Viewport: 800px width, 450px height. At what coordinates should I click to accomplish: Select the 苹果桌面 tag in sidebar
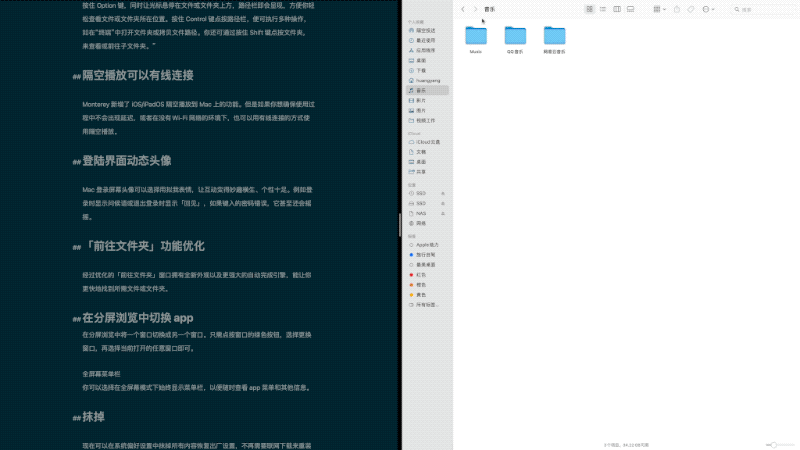427,265
